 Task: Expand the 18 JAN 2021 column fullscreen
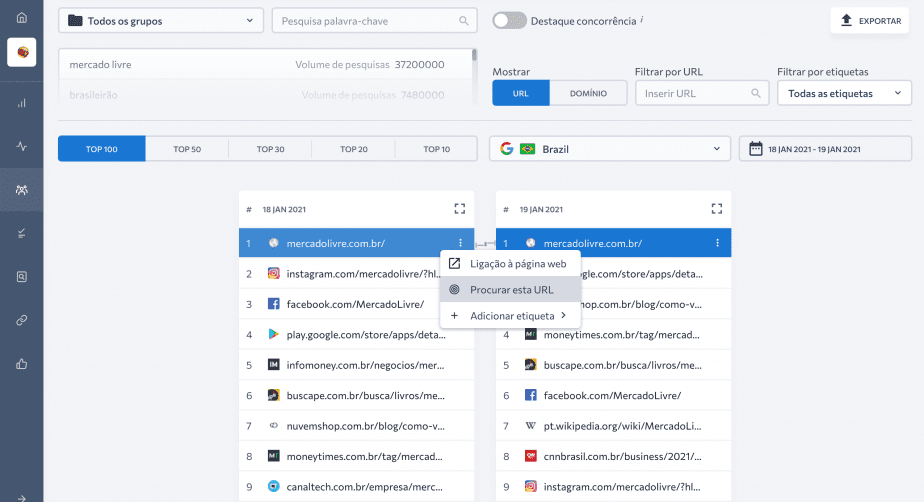[460, 209]
